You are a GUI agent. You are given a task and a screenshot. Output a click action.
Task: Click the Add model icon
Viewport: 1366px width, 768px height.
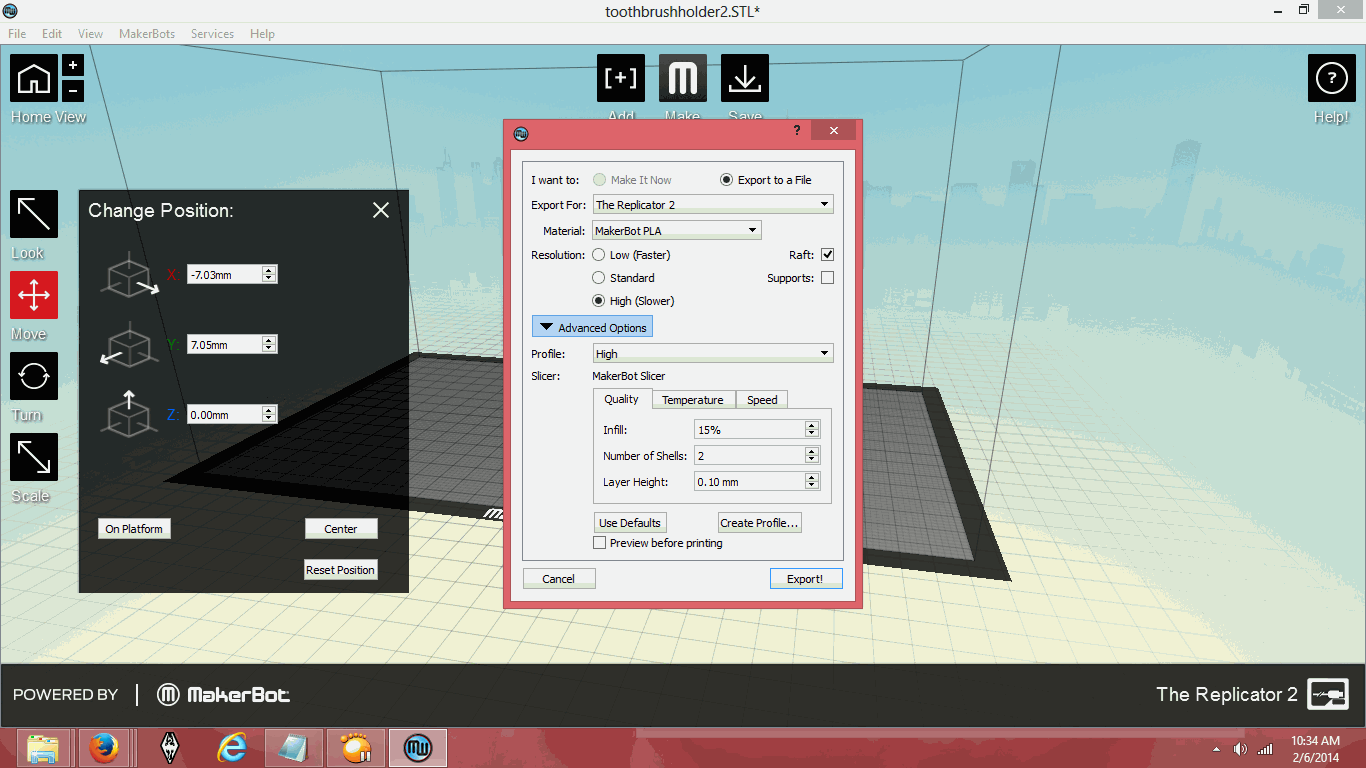tap(621, 78)
